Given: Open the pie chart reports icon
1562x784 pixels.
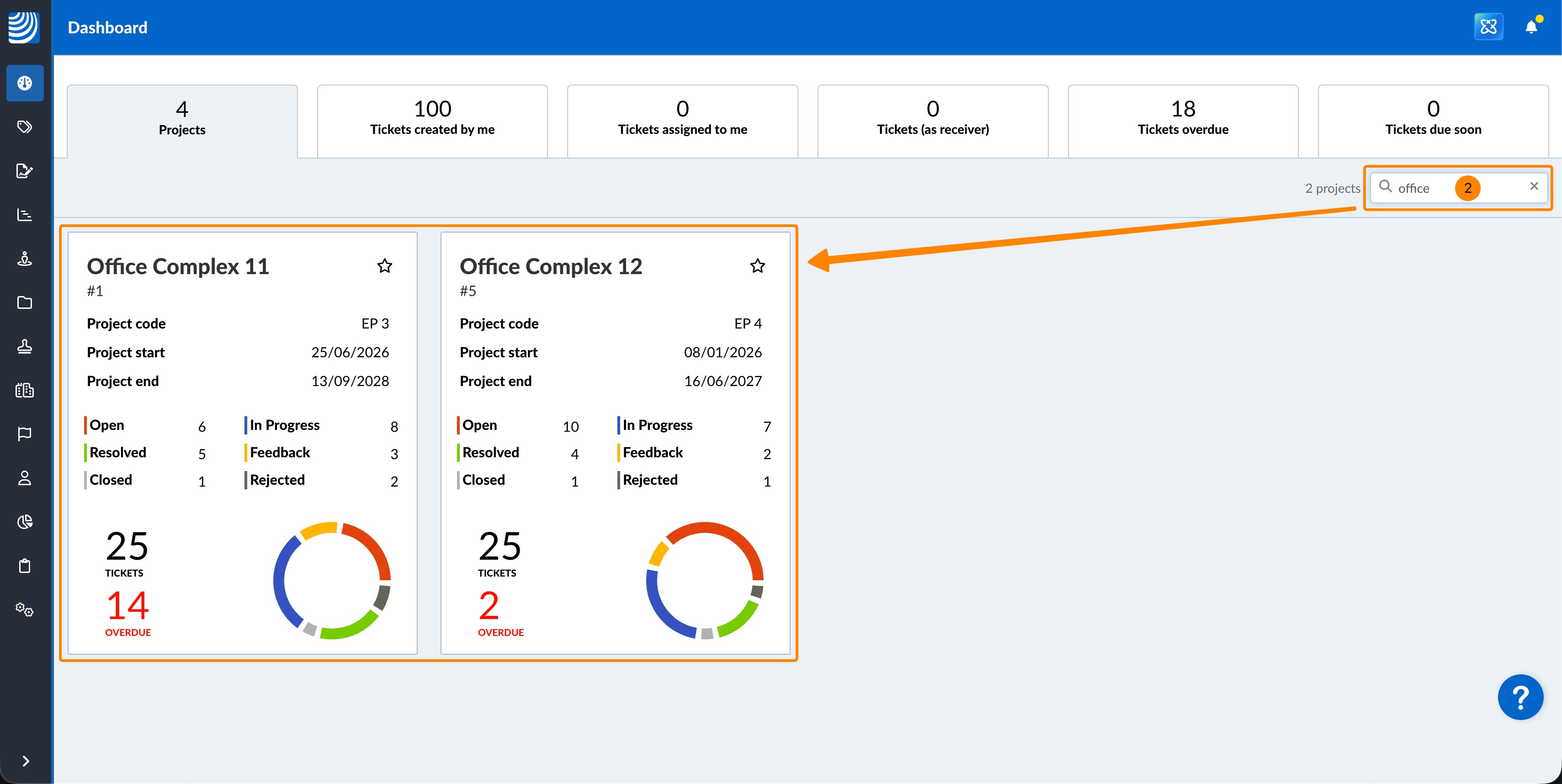Looking at the screenshot, I should click(24, 521).
